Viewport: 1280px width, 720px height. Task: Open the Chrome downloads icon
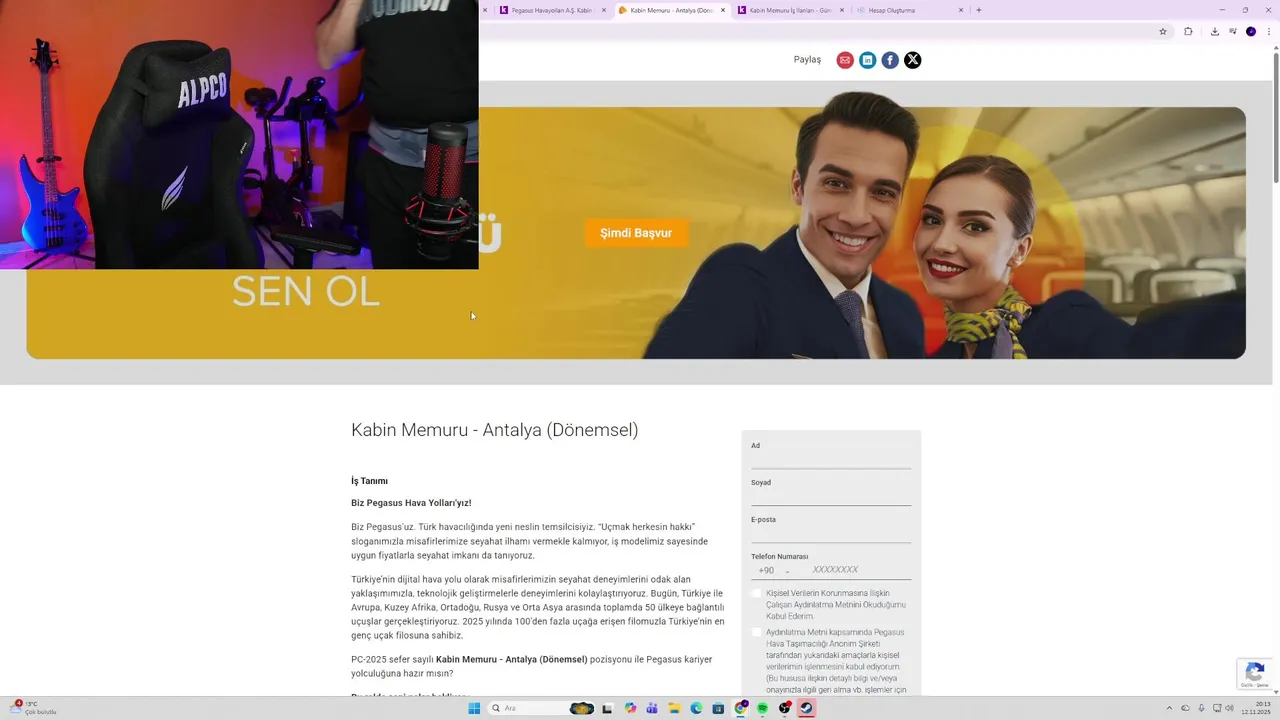tap(1214, 32)
